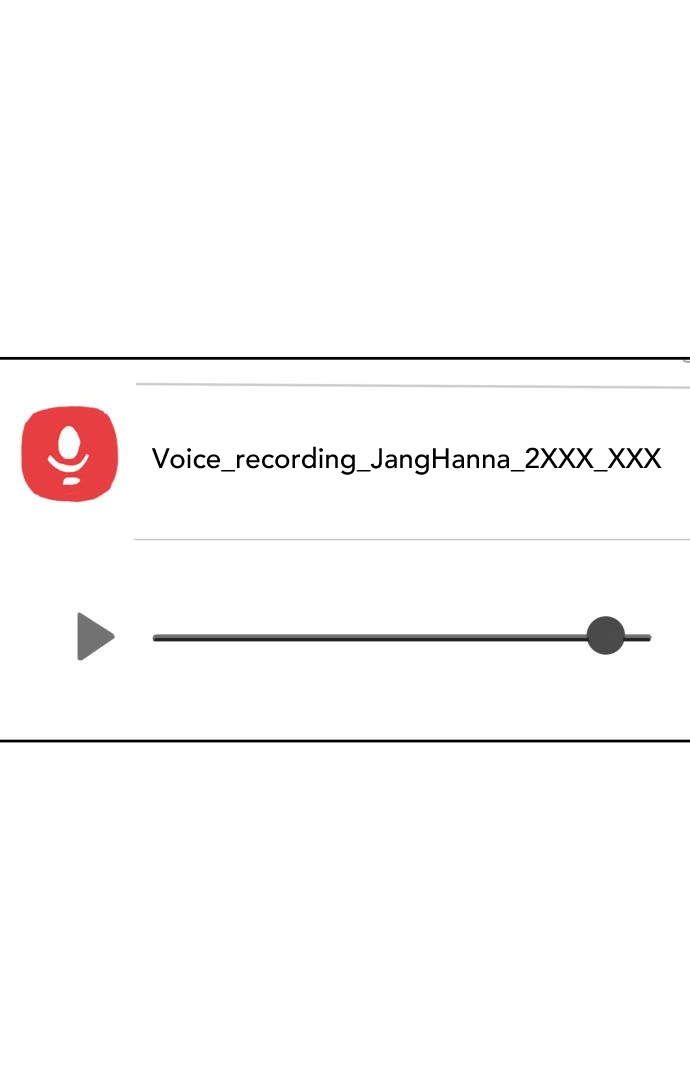Image resolution: width=690 pixels, height=1080 pixels.
Task: Seek to one quarter of the playback track
Action: pos(278,638)
